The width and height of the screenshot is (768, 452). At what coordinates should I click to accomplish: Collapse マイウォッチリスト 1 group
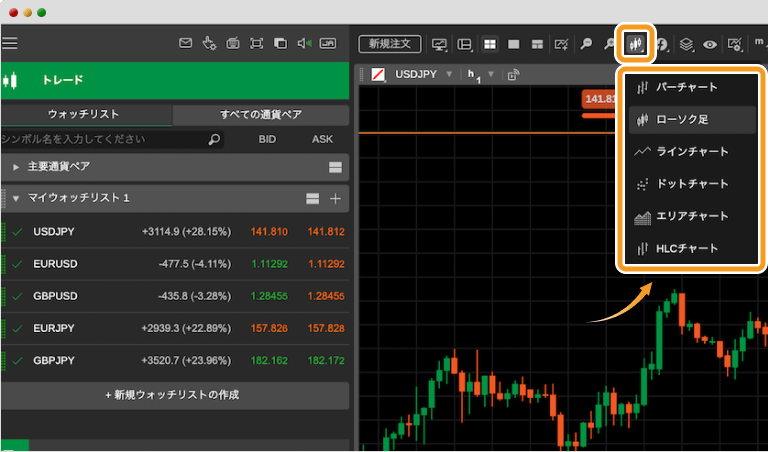pos(16,199)
